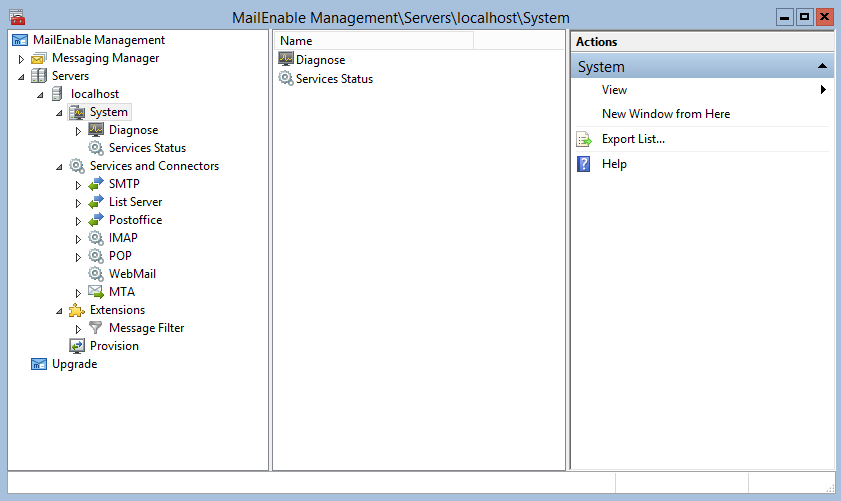Click the Name column header
Screen dimensions: 841x501
374,41
